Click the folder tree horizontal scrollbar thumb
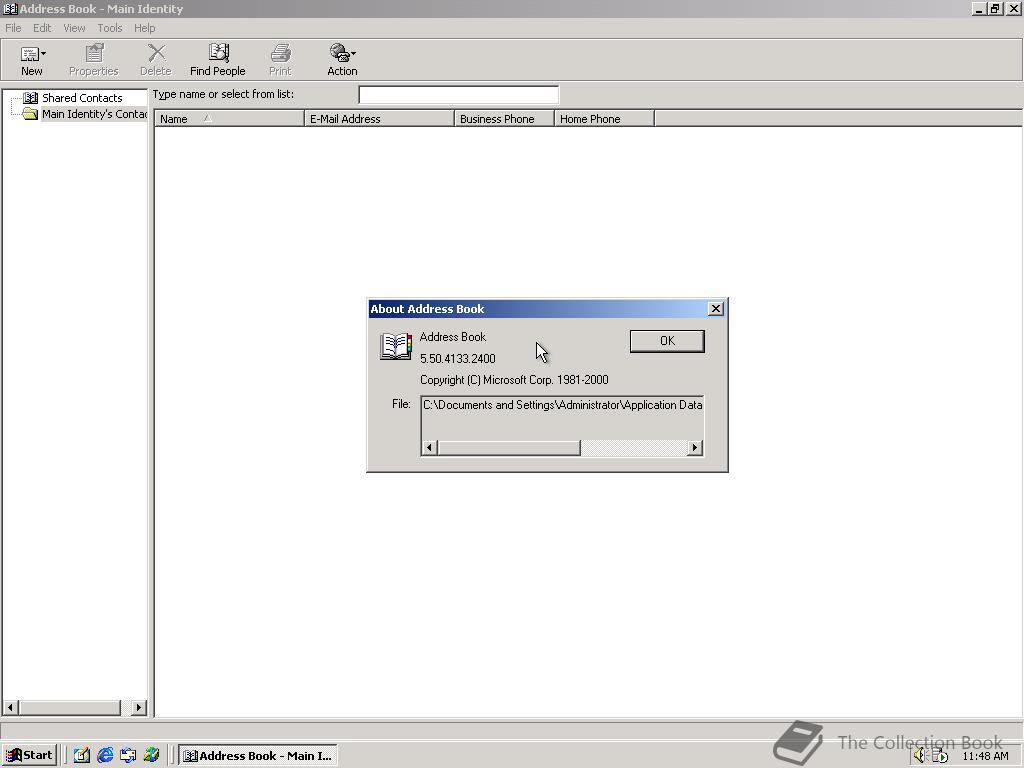The image size is (1024, 768). tap(70, 707)
